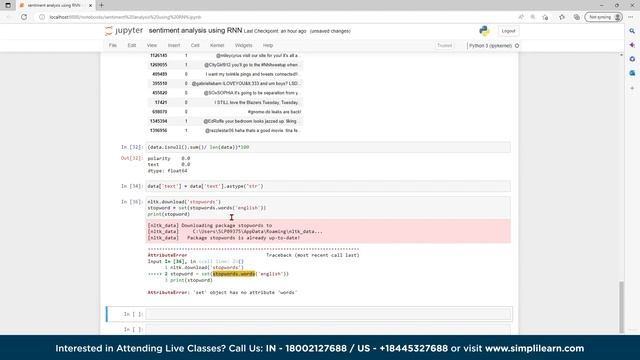Open the Outlook sidebar icon
The width and height of the screenshot is (640, 360).
[x=632, y=73]
